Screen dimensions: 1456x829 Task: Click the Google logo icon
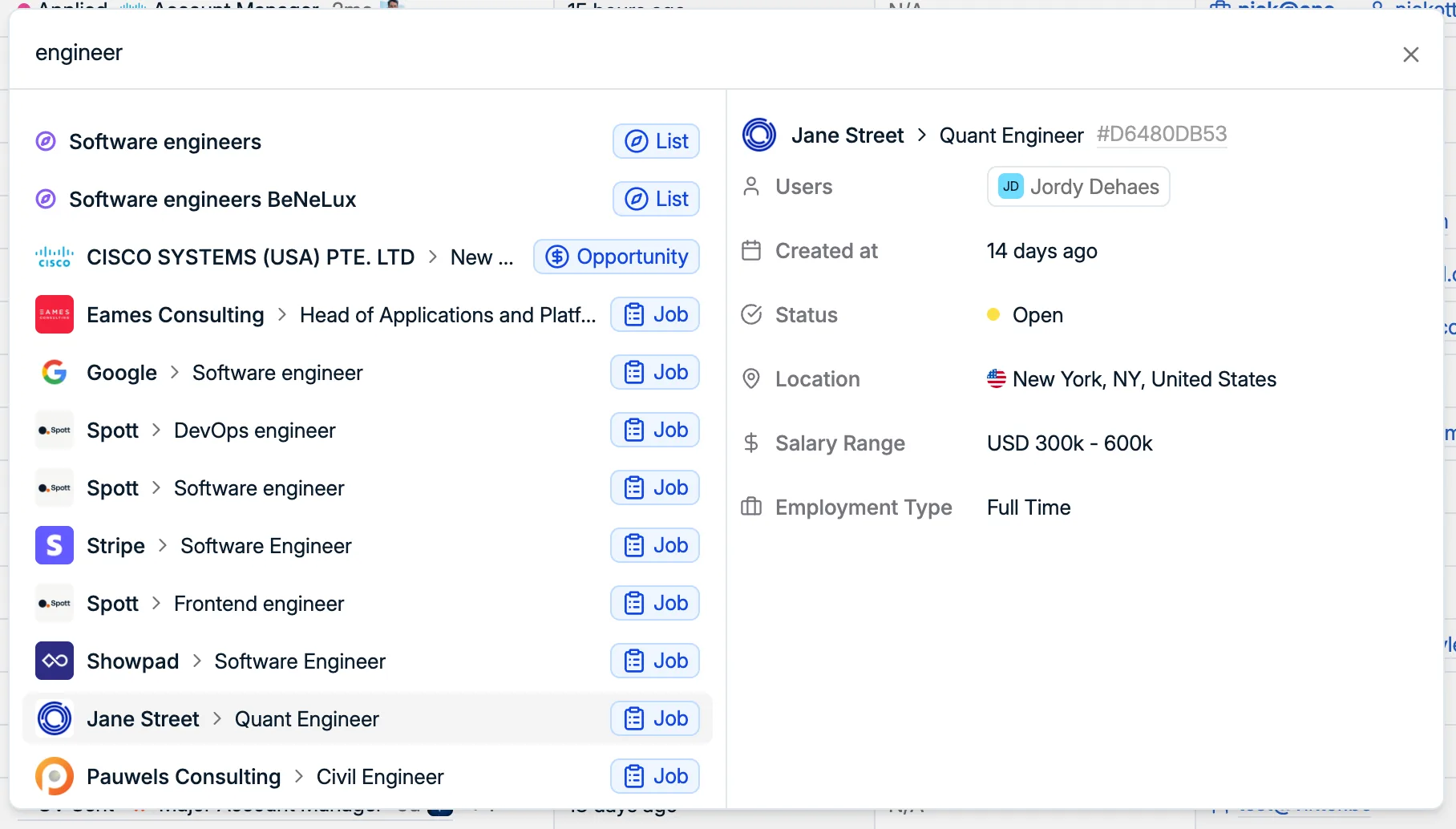pos(55,372)
